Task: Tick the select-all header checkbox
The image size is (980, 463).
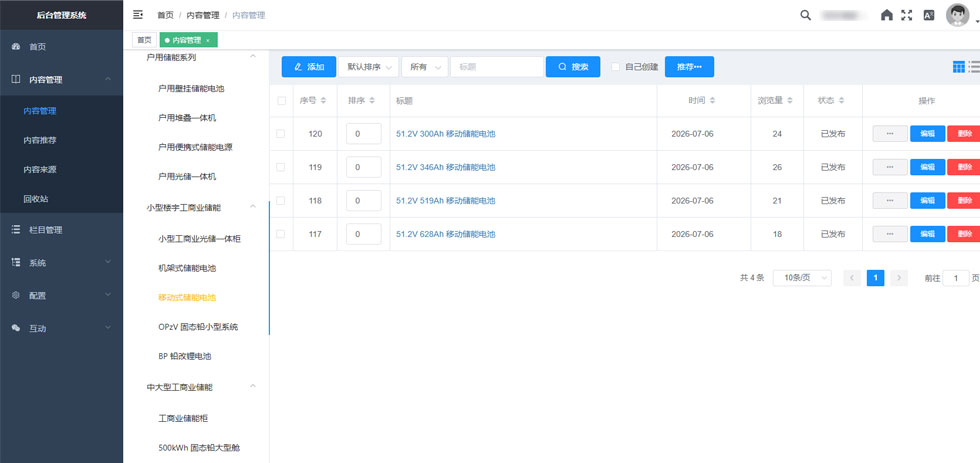Action: [281, 101]
